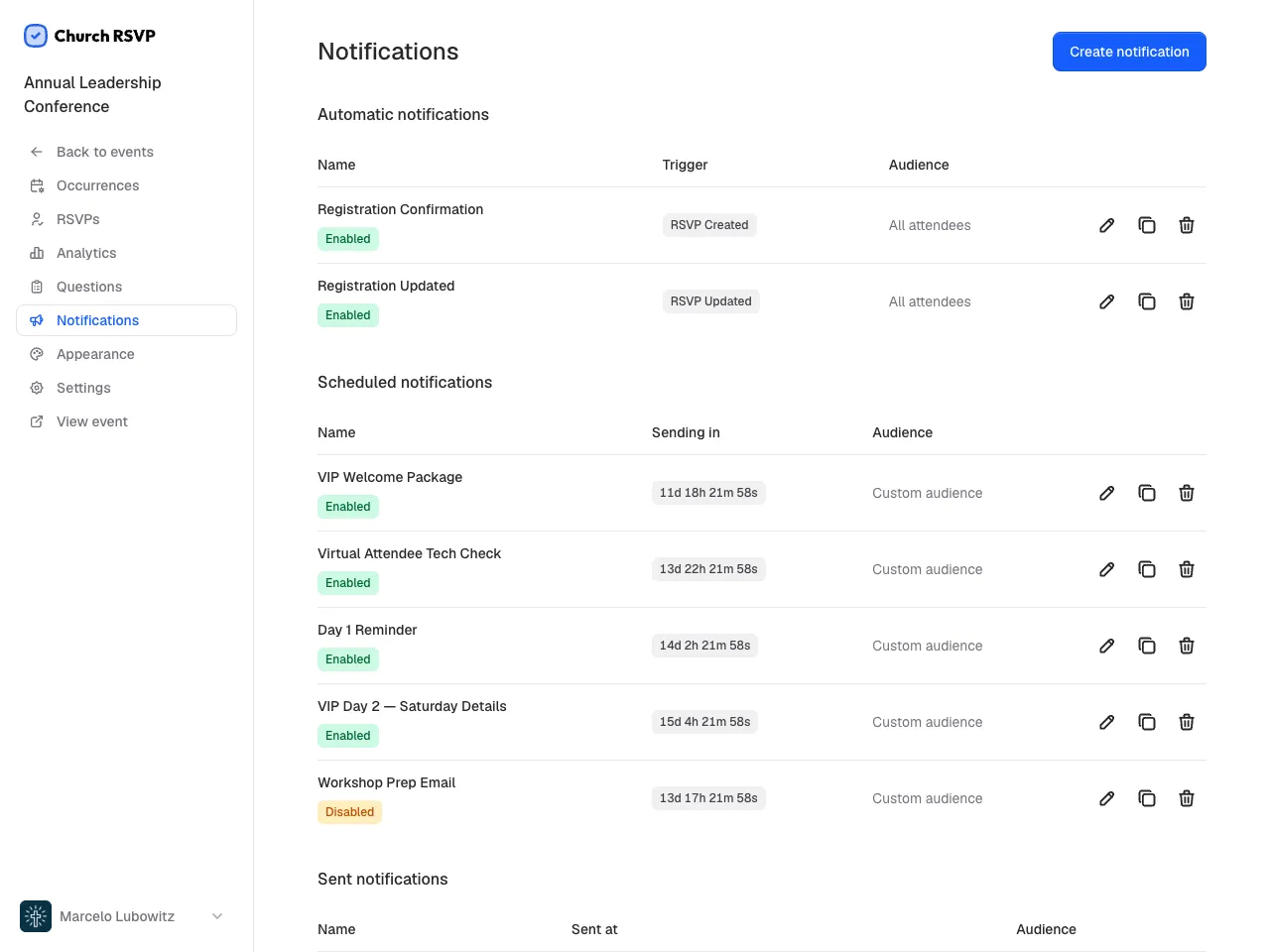
Task: Delete the Day 1 Reminder notification
Action: (x=1187, y=646)
